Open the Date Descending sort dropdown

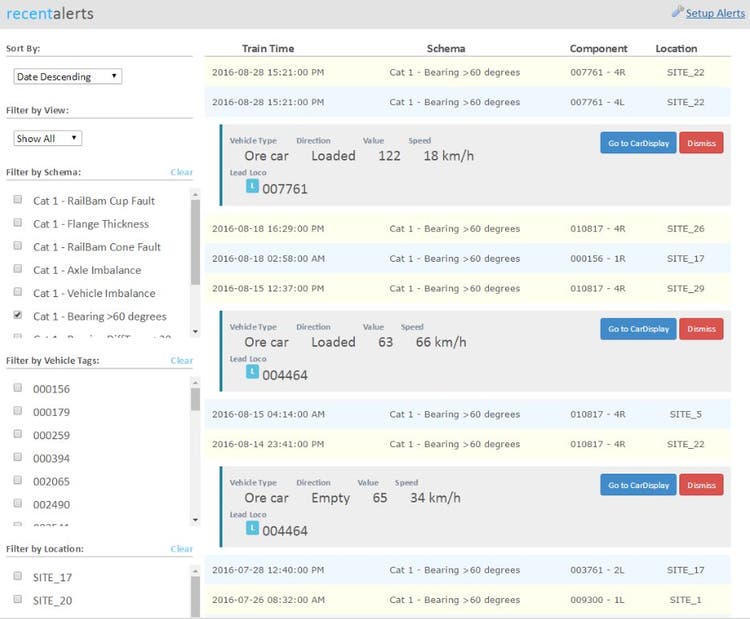click(x=67, y=77)
